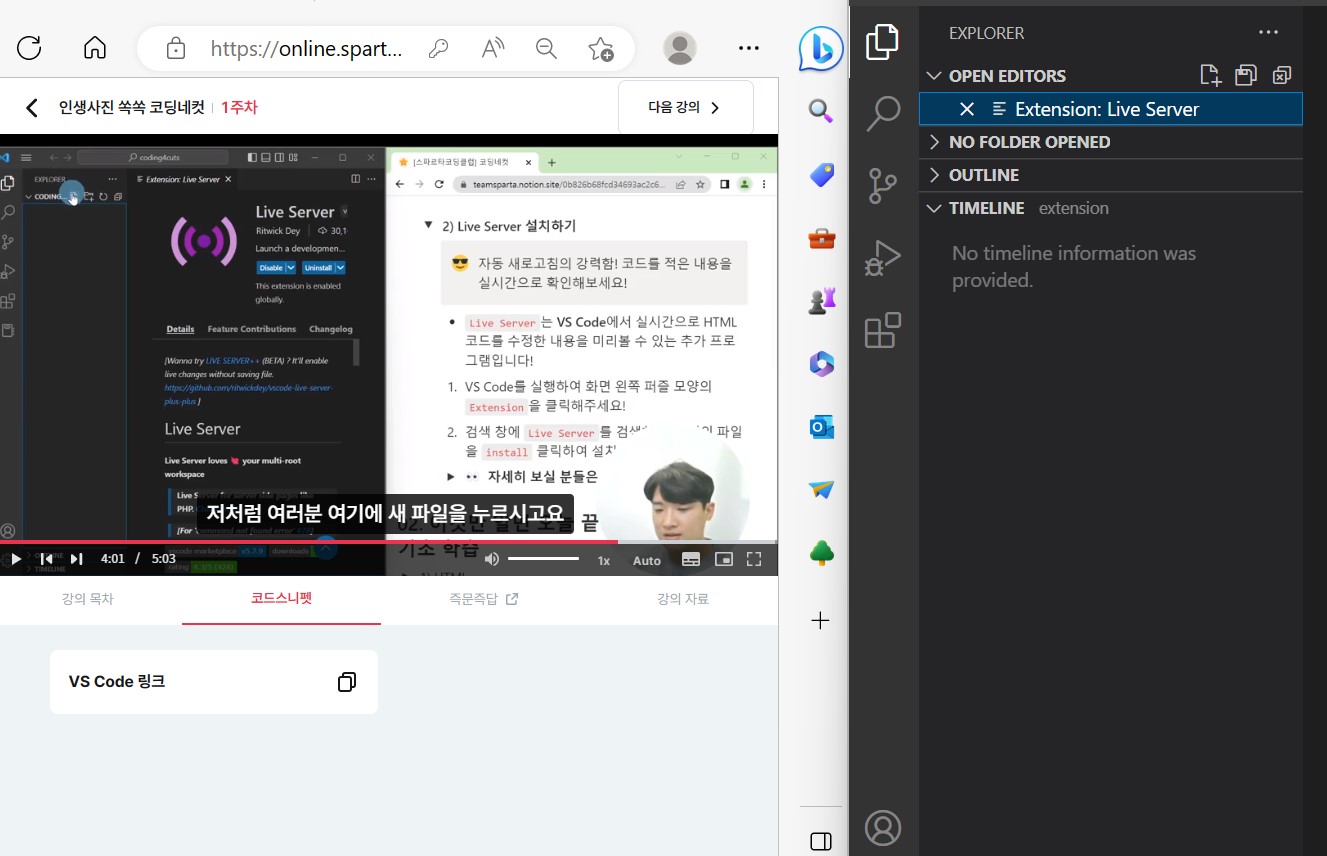Switch to the 강의 목차 tab
This screenshot has width=1327, height=856.
click(x=87, y=599)
